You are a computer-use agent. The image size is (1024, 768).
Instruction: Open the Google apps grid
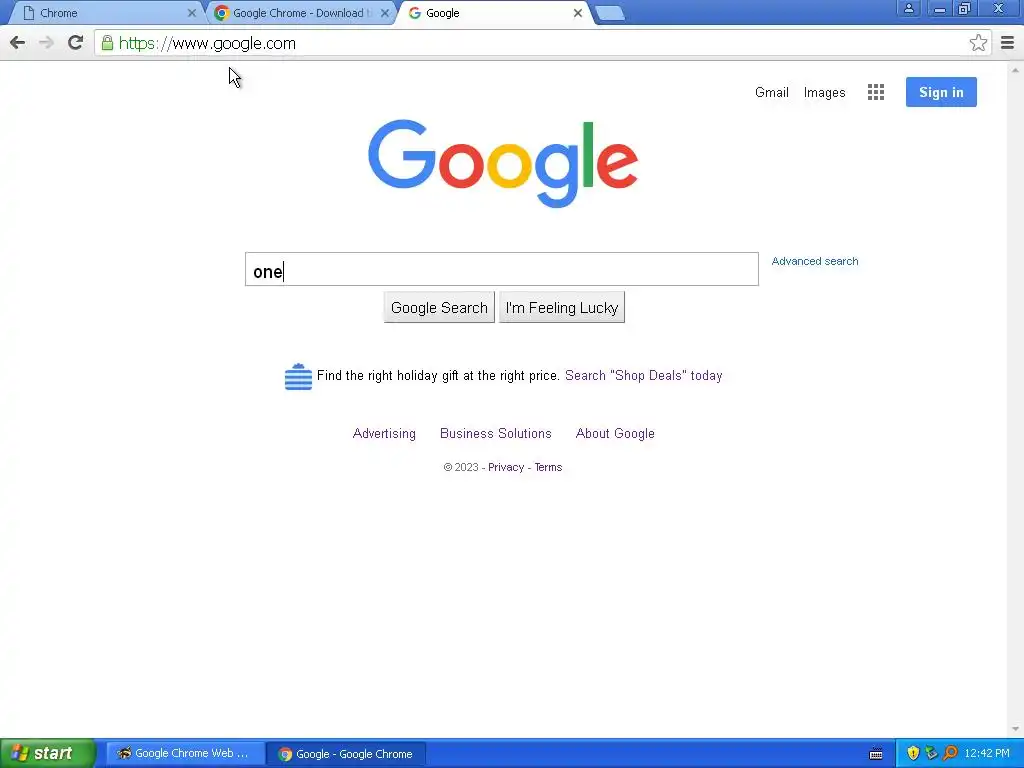pyautogui.click(x=876, y=92)
